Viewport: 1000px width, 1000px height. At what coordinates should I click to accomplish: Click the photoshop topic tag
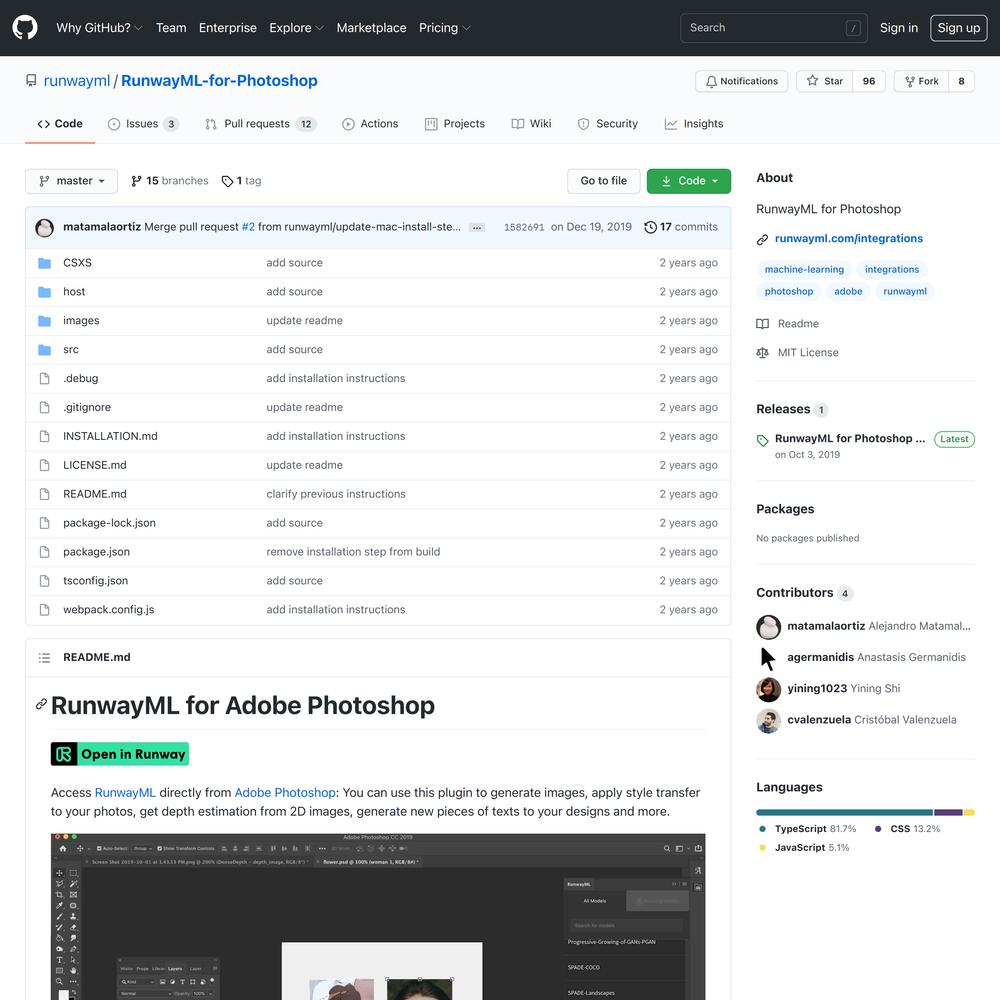[x=789, y=291]
